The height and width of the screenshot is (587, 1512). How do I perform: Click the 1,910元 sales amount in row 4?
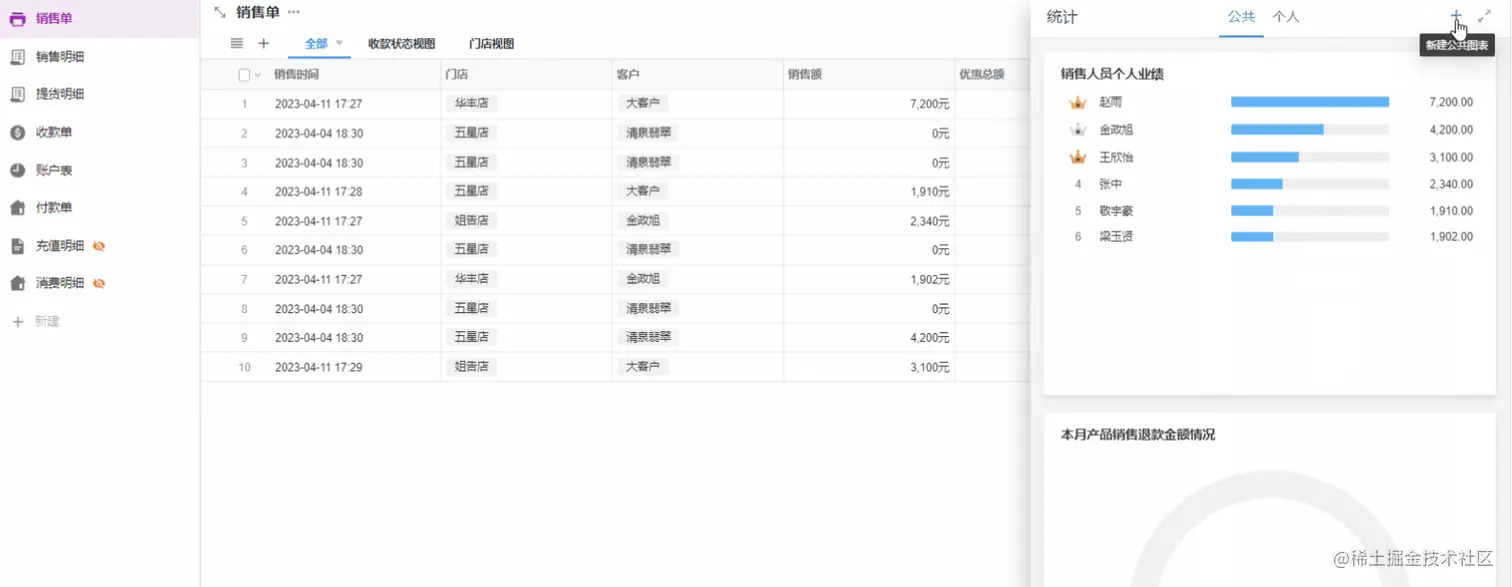pyautogui.click(x=929, y=192)
